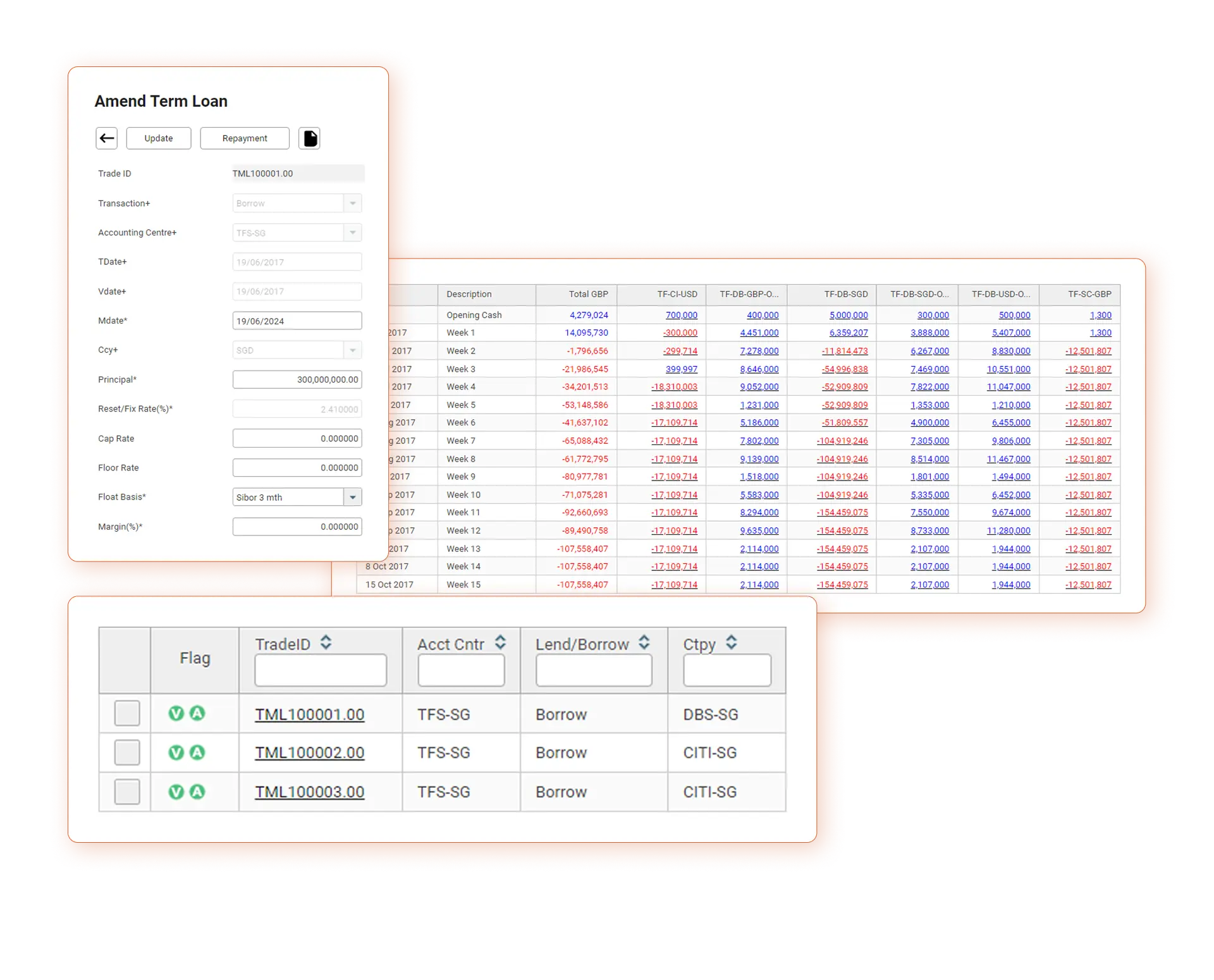This screenshot has width=1214, height=980.
Task: Click the Mdate input field
Action: coord(297,321)
